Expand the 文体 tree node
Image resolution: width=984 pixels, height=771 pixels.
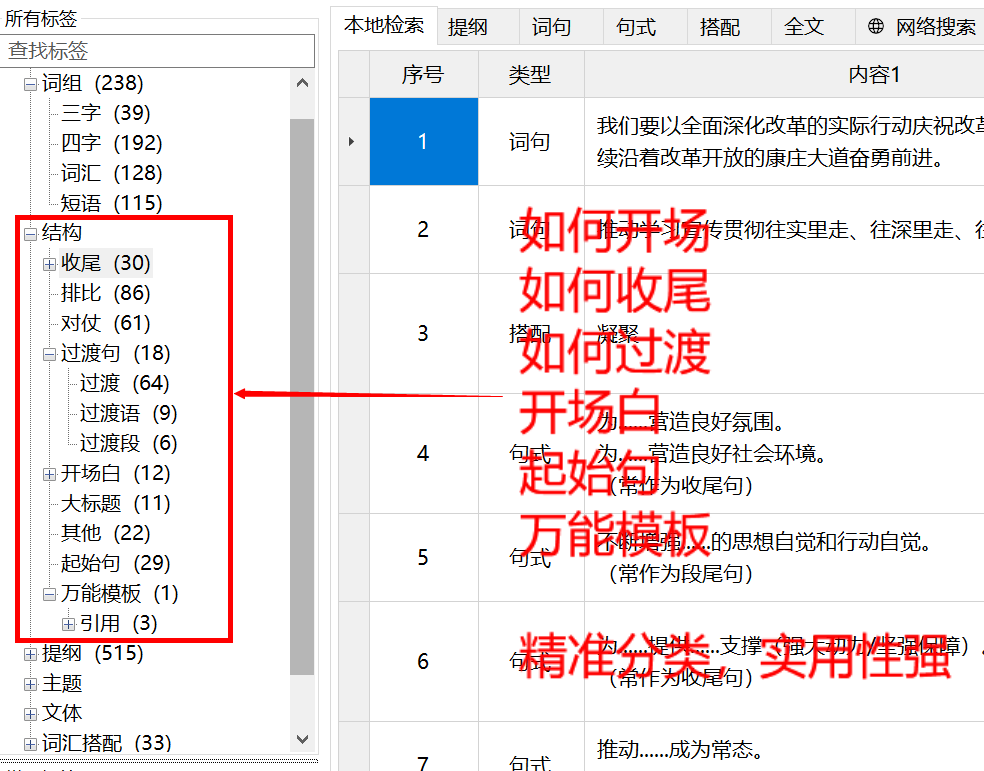tap(30, 715)
